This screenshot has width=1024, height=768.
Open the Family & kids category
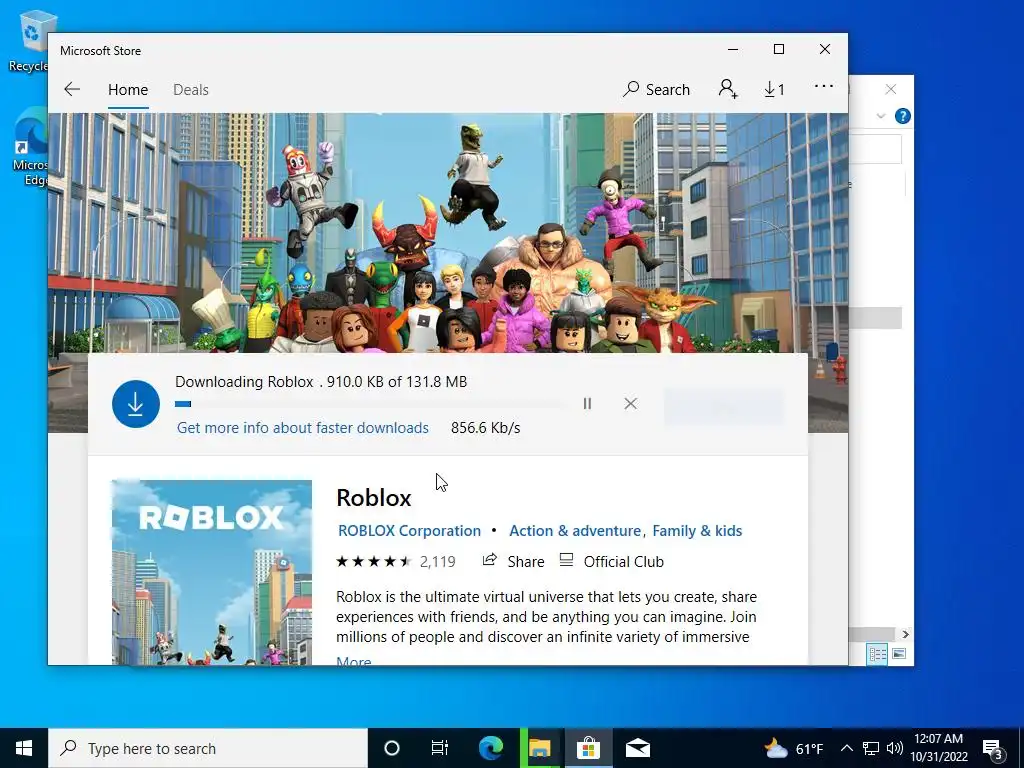tap(697, 530)
